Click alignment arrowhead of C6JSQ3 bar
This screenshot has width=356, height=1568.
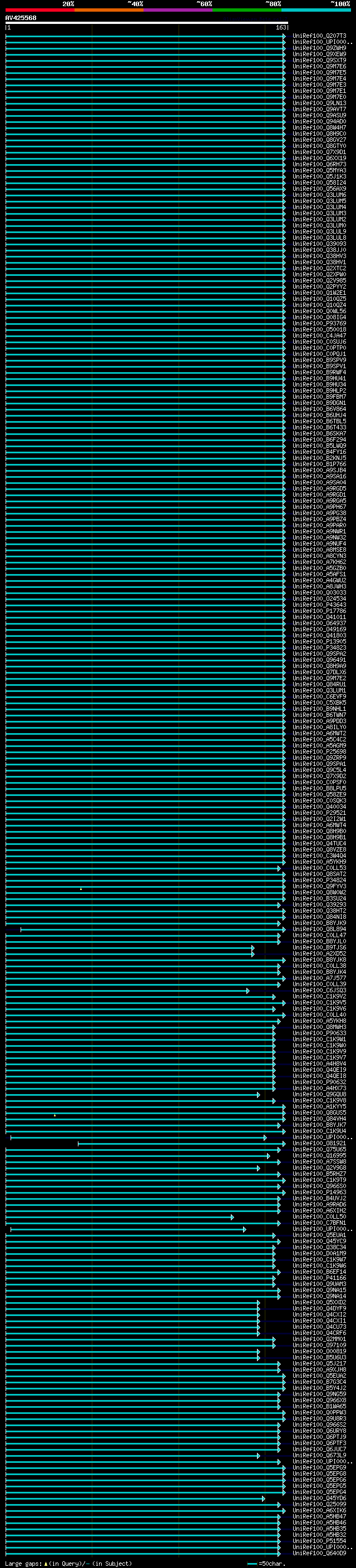coord(248,991)
